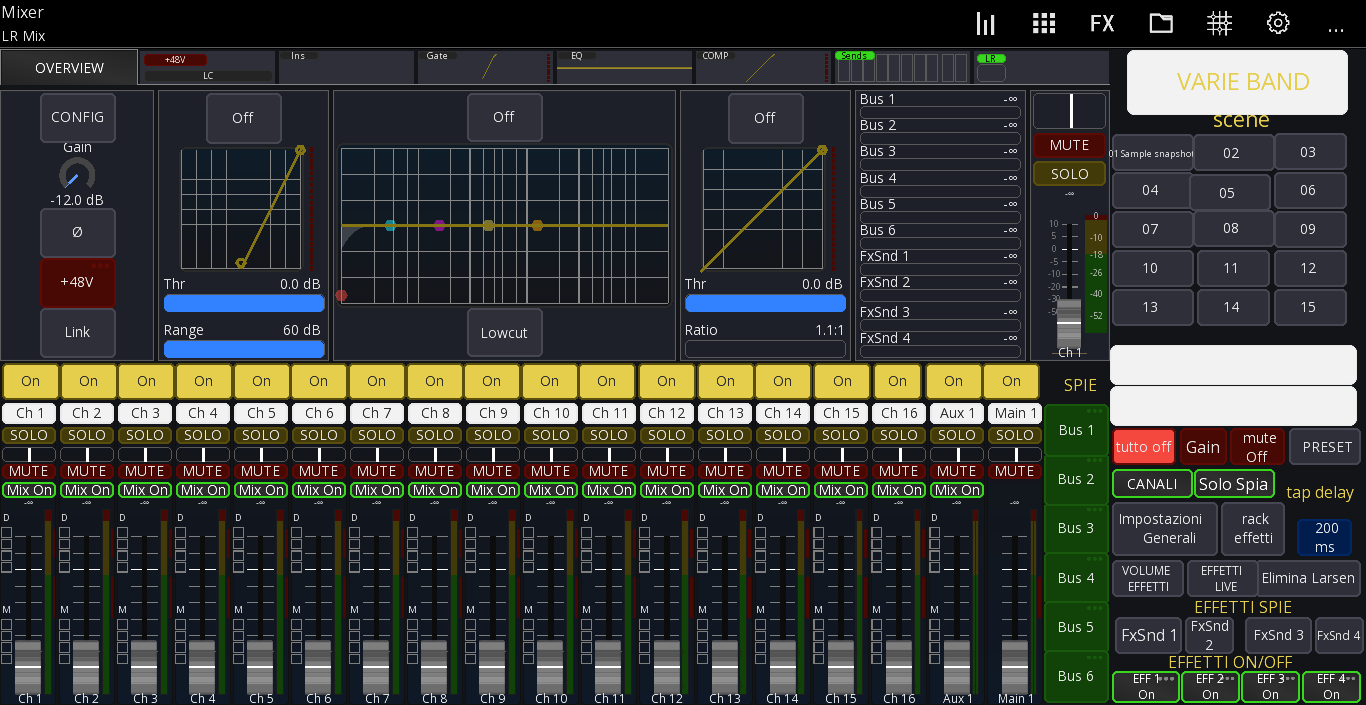Open the FX page
The height and width of the screenshot is (705, 1366).
click(1102, 24)
